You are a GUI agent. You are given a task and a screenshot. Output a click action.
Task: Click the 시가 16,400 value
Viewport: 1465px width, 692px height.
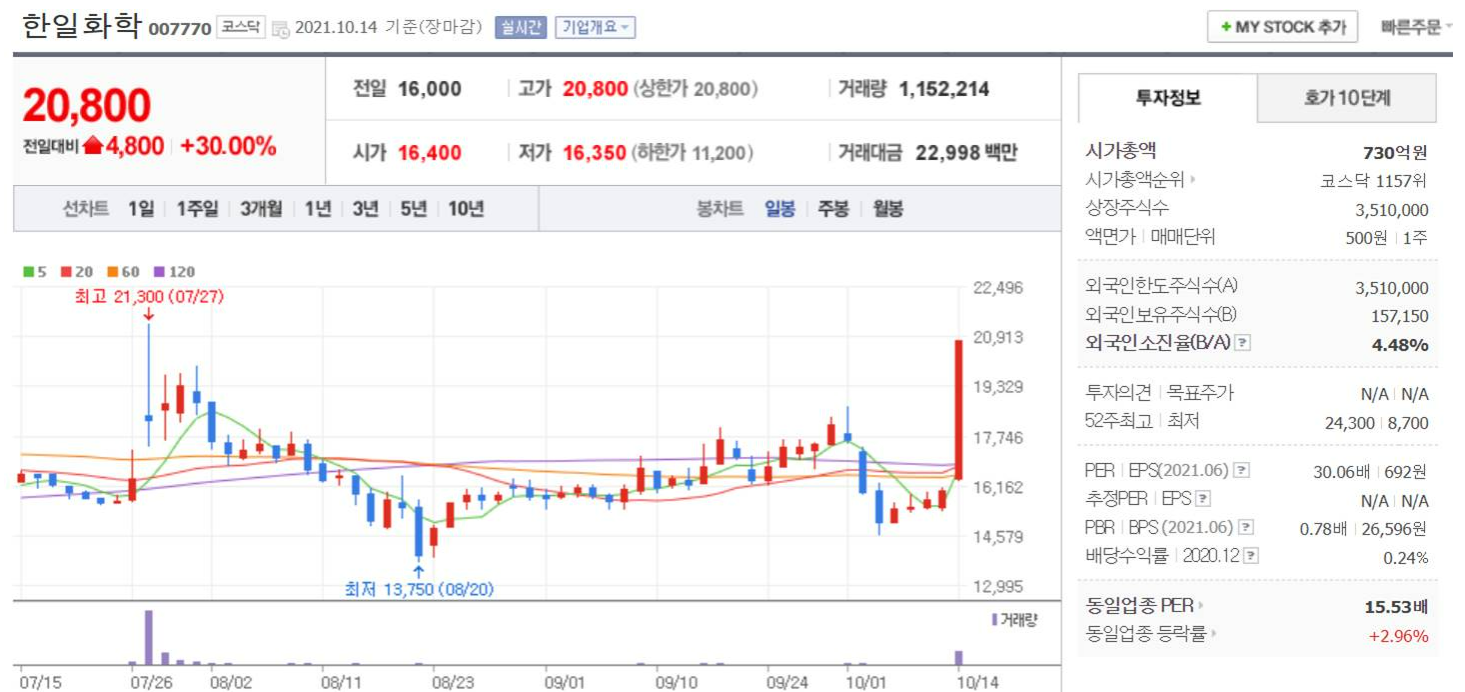430,153
